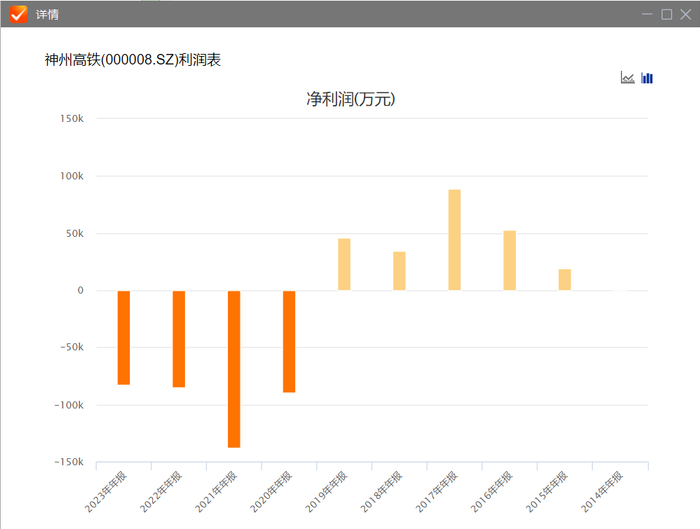Select the 2017年年报 tallest profit bar

pyautogui.click(x=454, y=240)
